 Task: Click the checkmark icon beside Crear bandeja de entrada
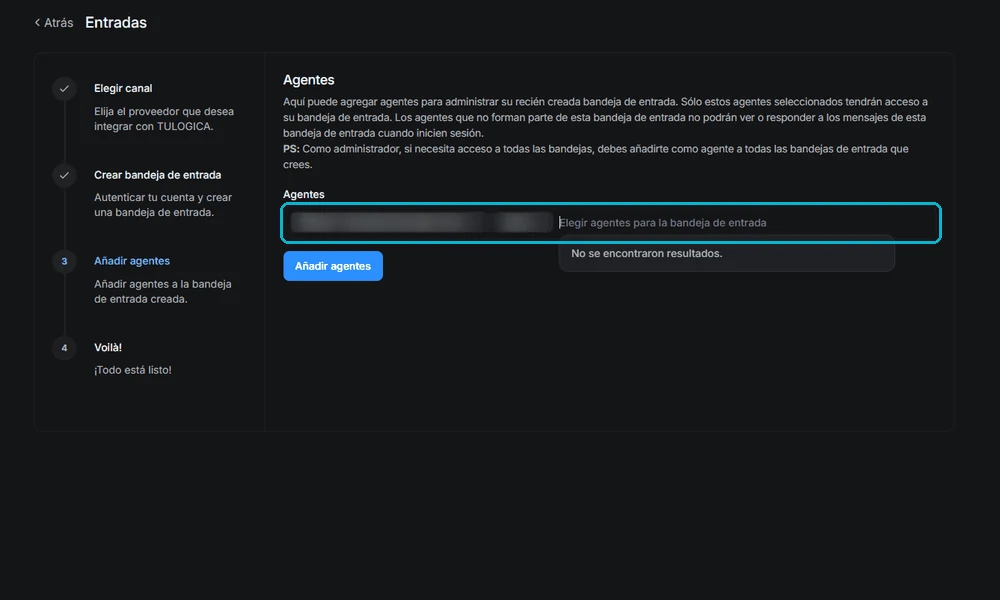coord(64,175)
